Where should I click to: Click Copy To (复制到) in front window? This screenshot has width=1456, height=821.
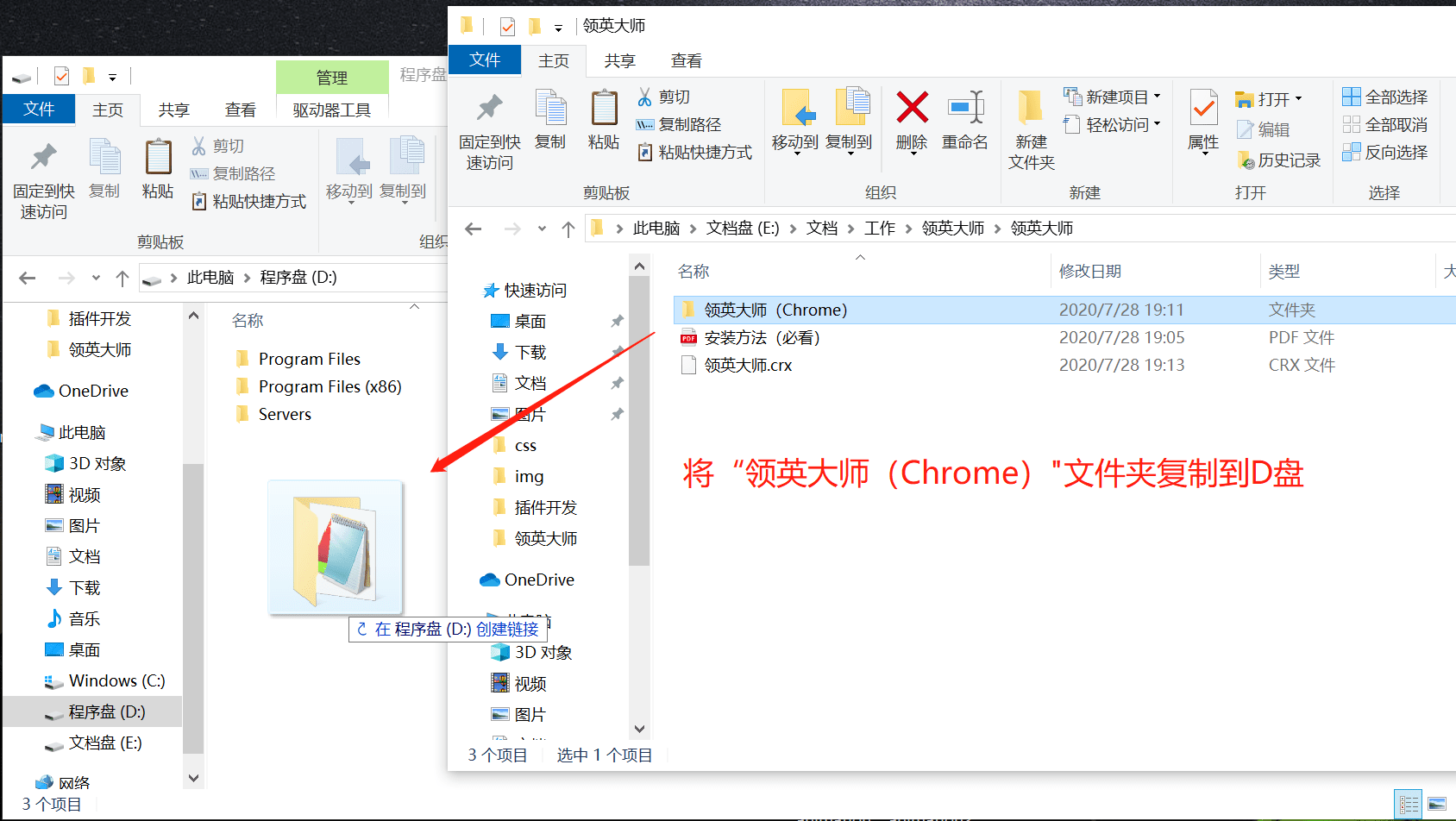click(850, 122)
